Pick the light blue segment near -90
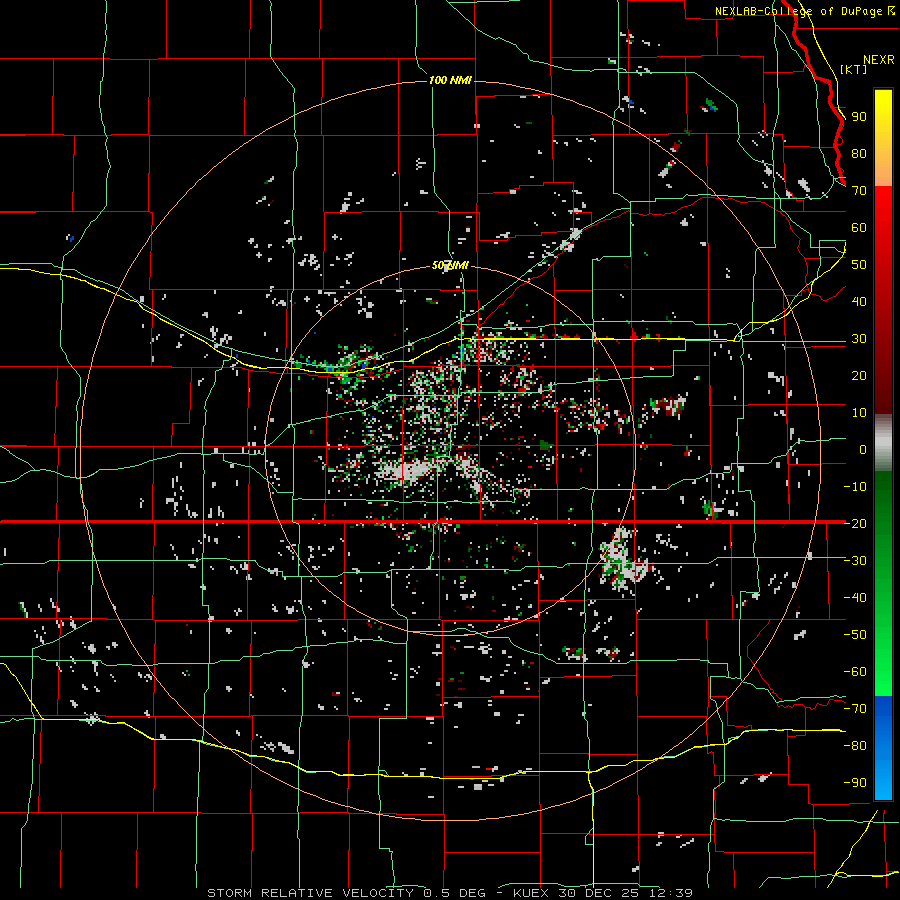This screenshot has height=900, width=900. click(x=883, y=781)
